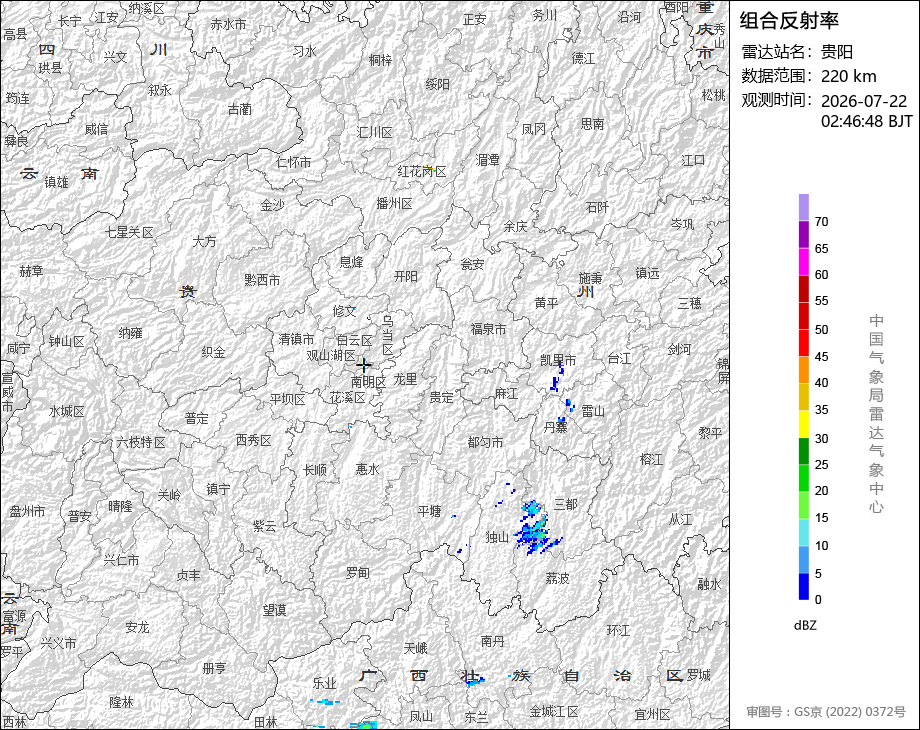Click the 审图号 GS京 (2022) 0372号 text
The height and width of the screenshot is (730, 920).
point(826,712)
